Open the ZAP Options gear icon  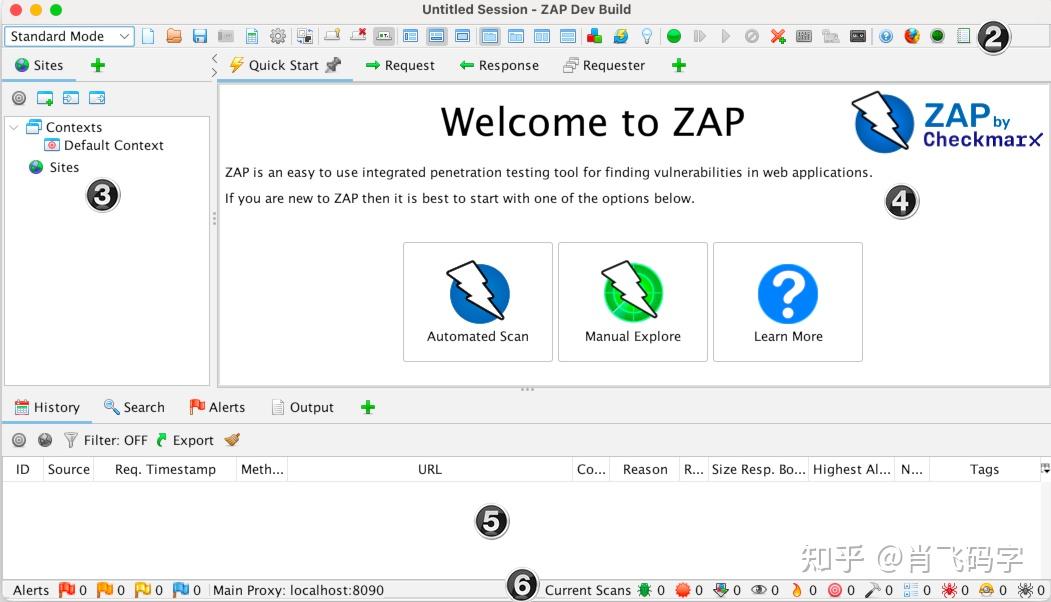point(279,36)
